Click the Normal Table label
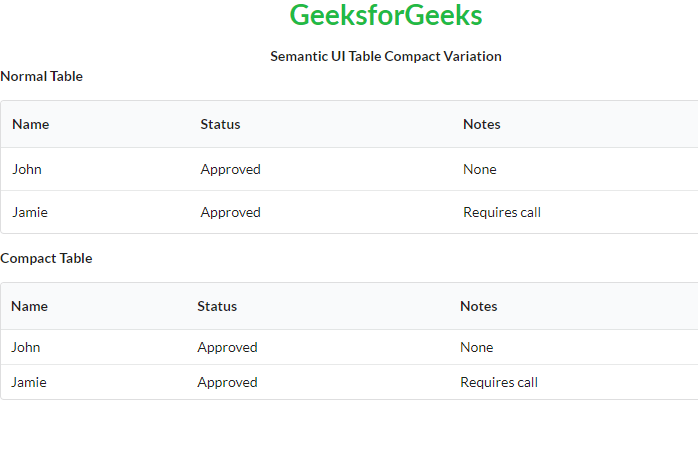Viewport: 698px width, 454px height. coord(41,76)
